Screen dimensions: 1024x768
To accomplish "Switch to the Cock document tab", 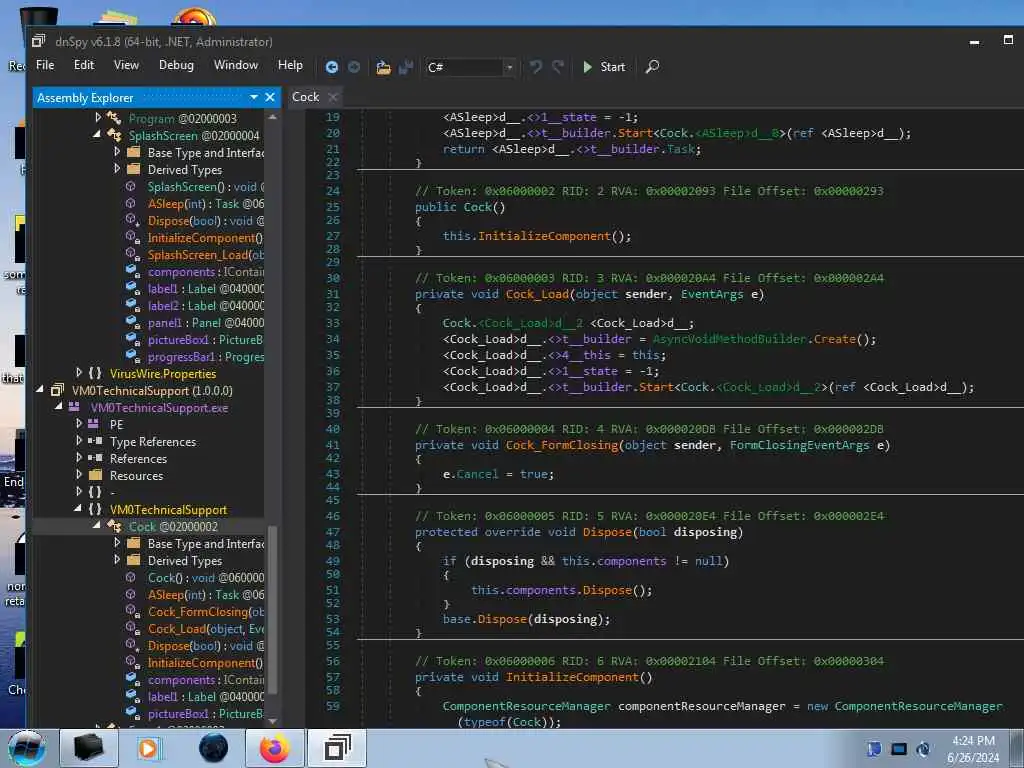I will click(305, 97).
